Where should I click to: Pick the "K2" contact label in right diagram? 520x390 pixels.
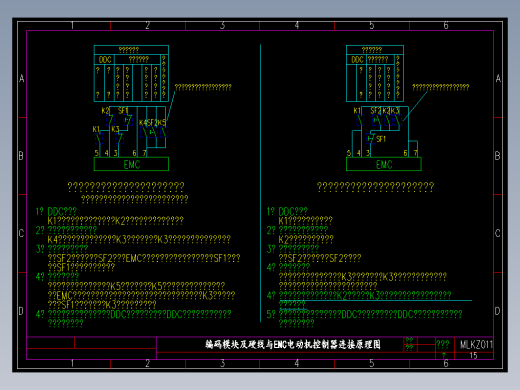(x=386, y=111)
